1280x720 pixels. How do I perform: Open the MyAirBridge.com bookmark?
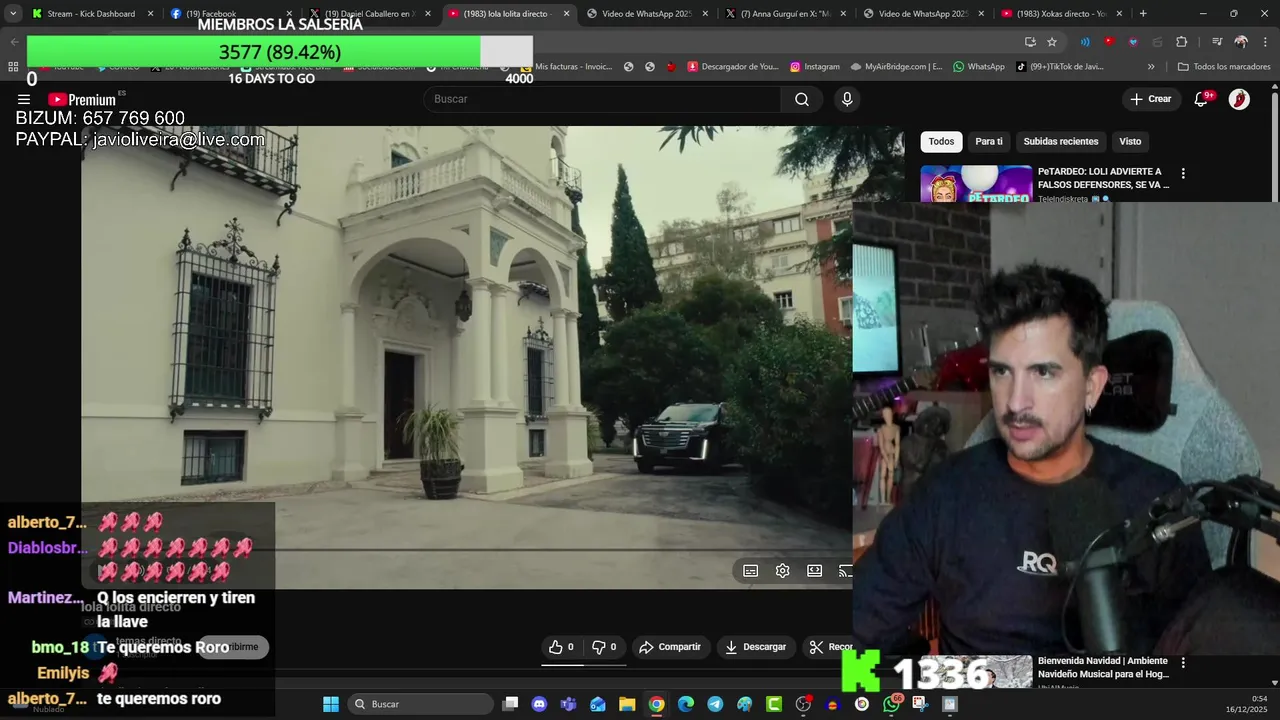pyautogui.click(x=896, y=67)
